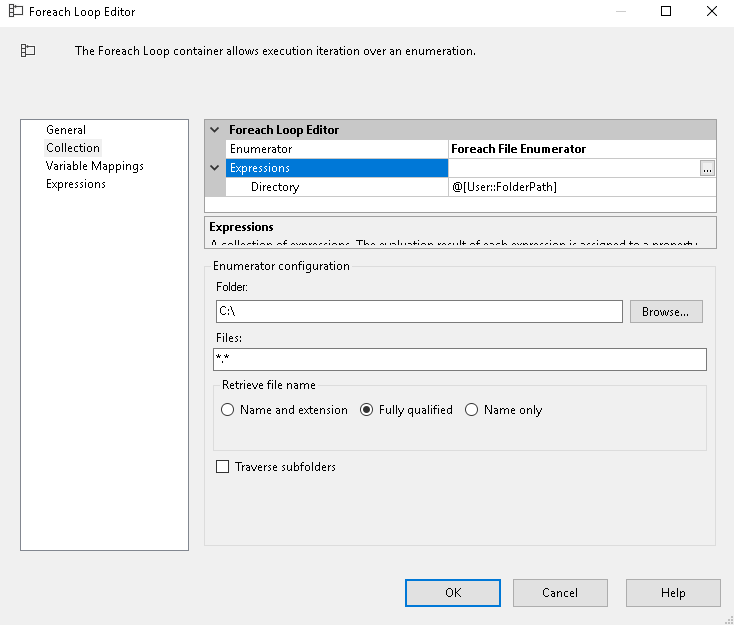Close the Foreach Loop Editor dialog
The image size is (734, 625).
tap(711, 12)
